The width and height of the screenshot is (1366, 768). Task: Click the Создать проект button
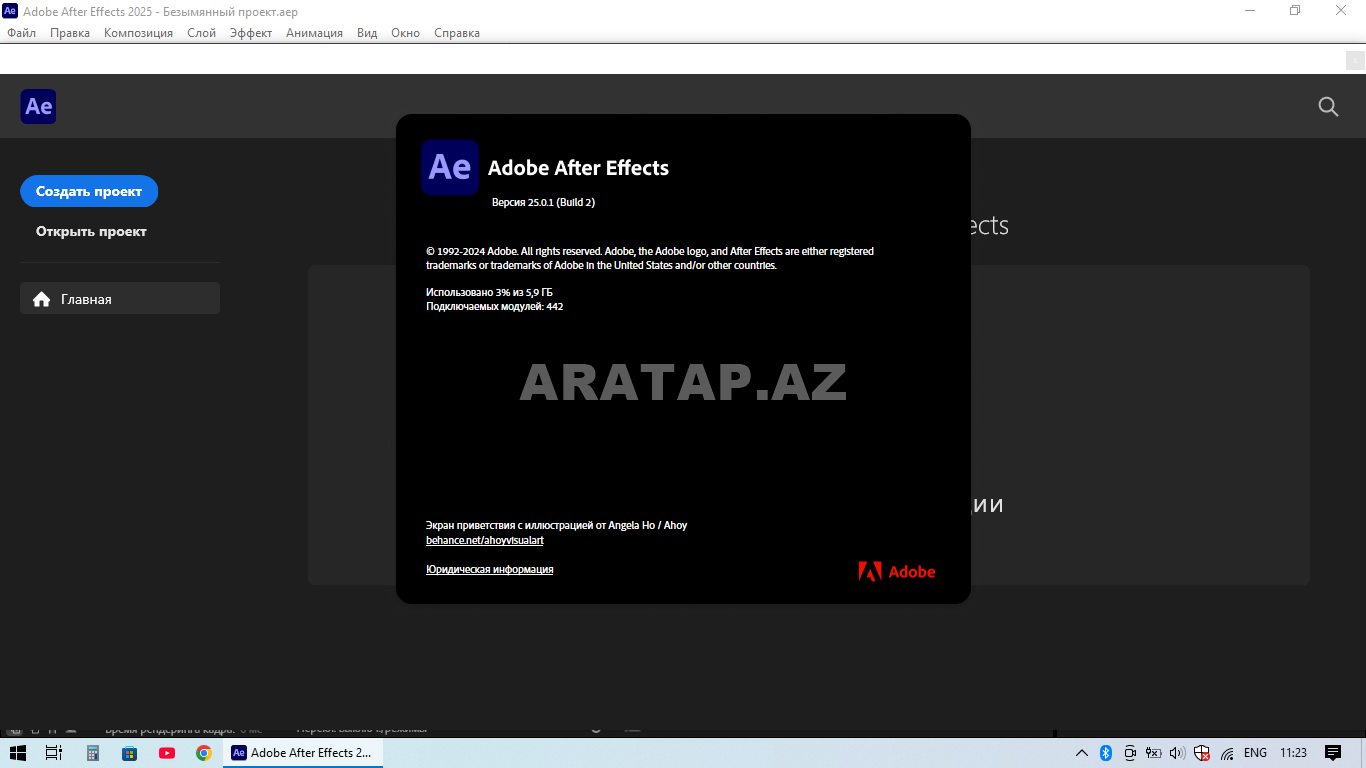pyautogui.click(x=89, y=191)
